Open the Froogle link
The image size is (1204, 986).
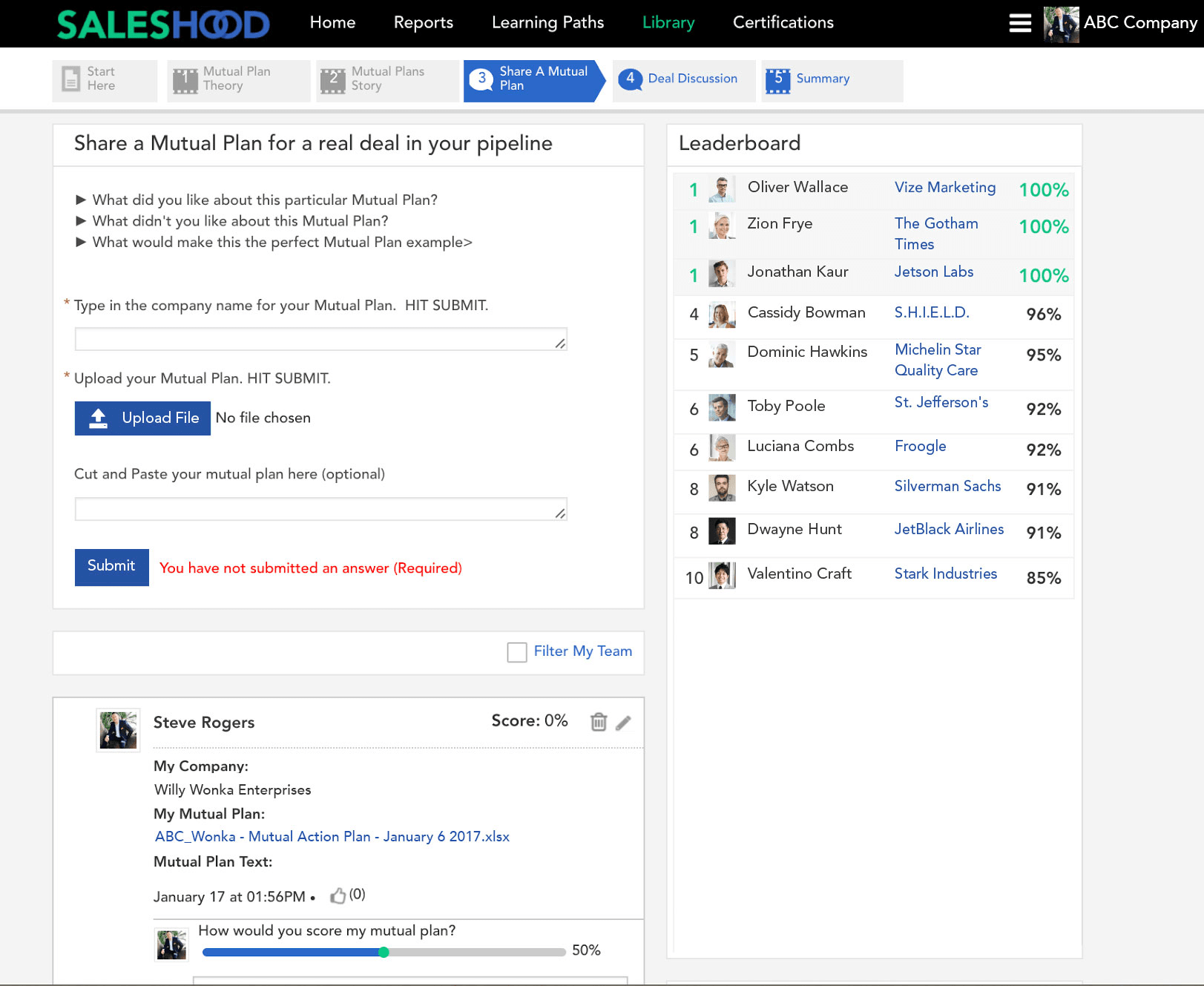921,447
